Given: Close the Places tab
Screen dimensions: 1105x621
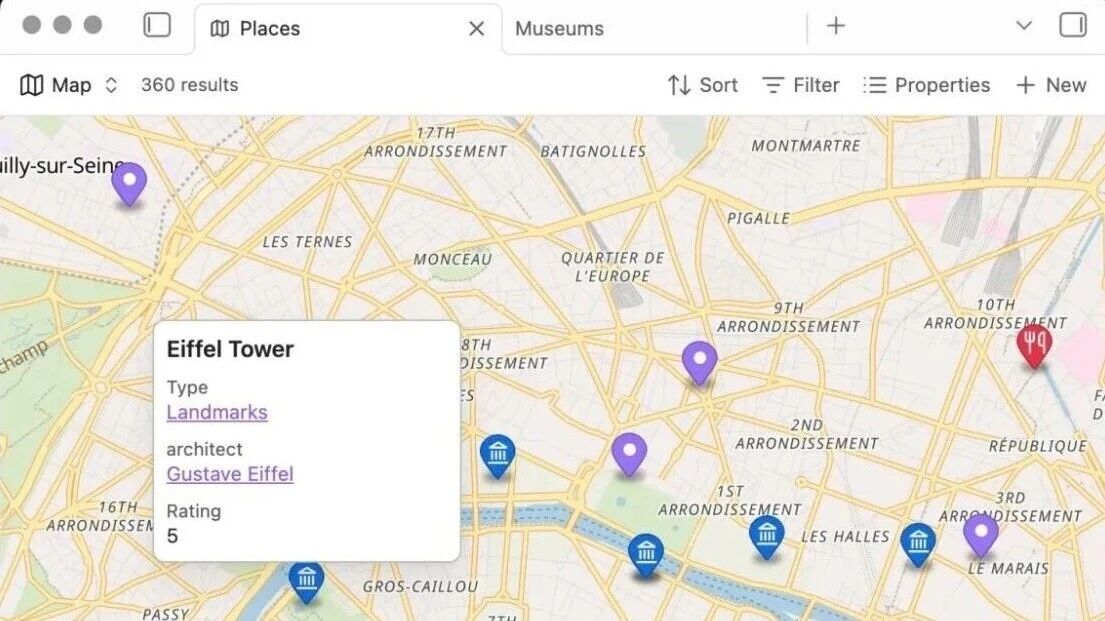Looking at the screenshot, I should tap(476, 28).
